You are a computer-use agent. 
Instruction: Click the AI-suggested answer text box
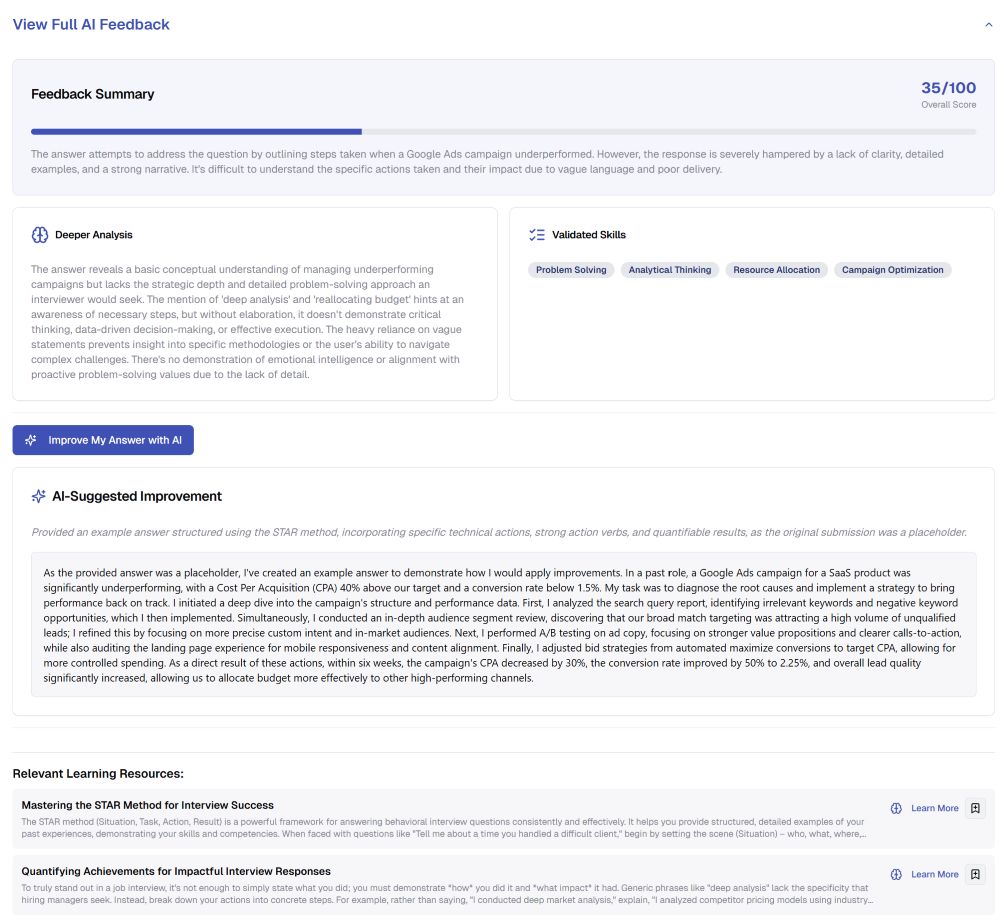(x=503, y=624)
